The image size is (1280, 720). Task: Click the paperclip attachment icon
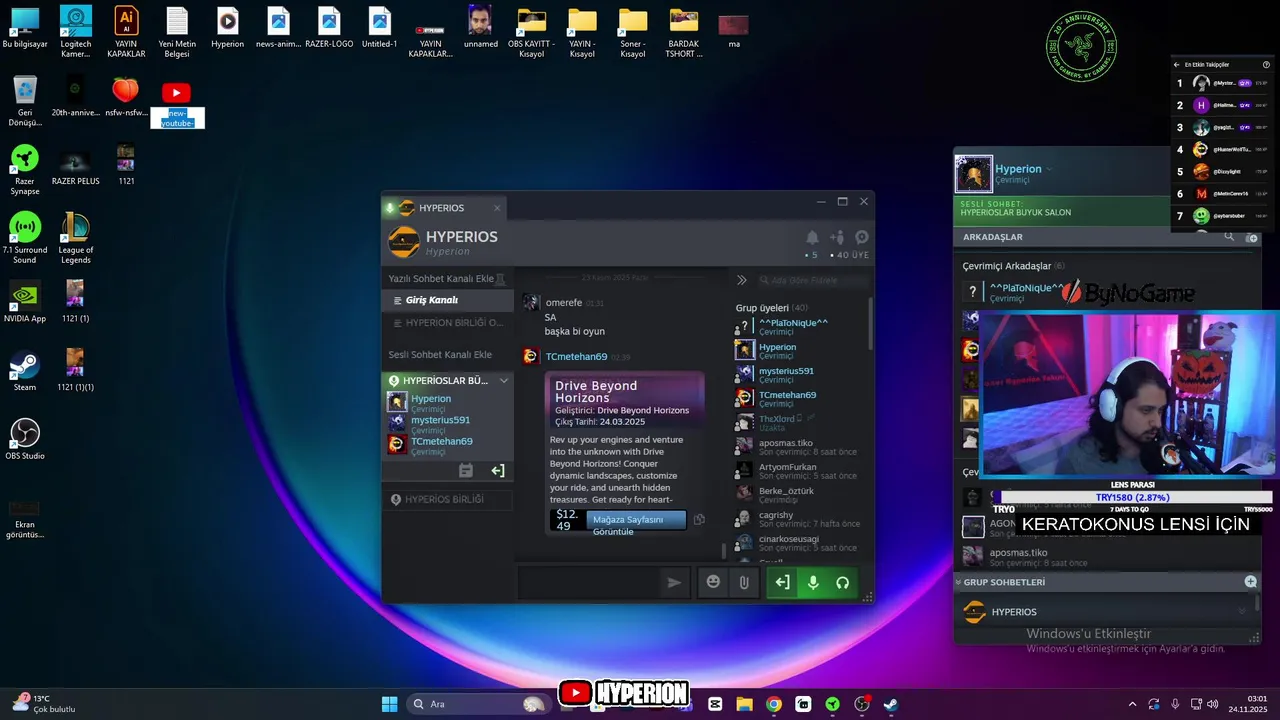coord(743,582)
